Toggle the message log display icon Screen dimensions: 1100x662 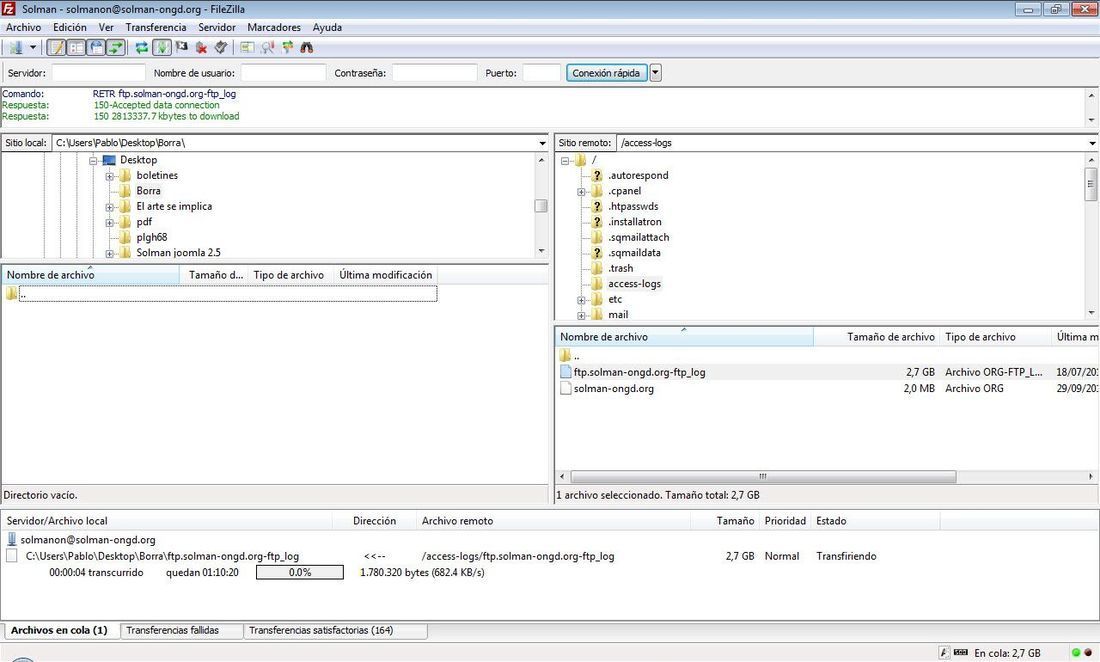tap(57, 48)
